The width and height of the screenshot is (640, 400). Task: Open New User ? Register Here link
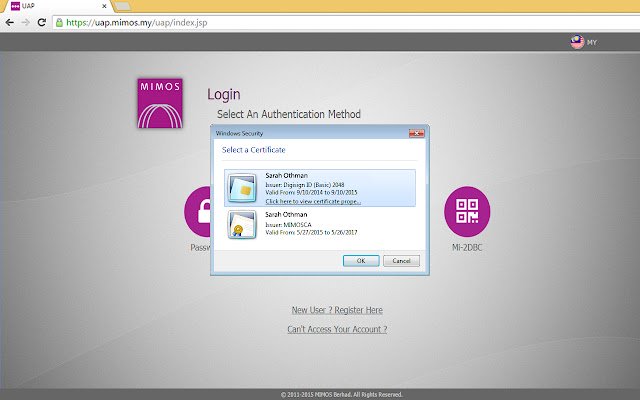point(337,310)
